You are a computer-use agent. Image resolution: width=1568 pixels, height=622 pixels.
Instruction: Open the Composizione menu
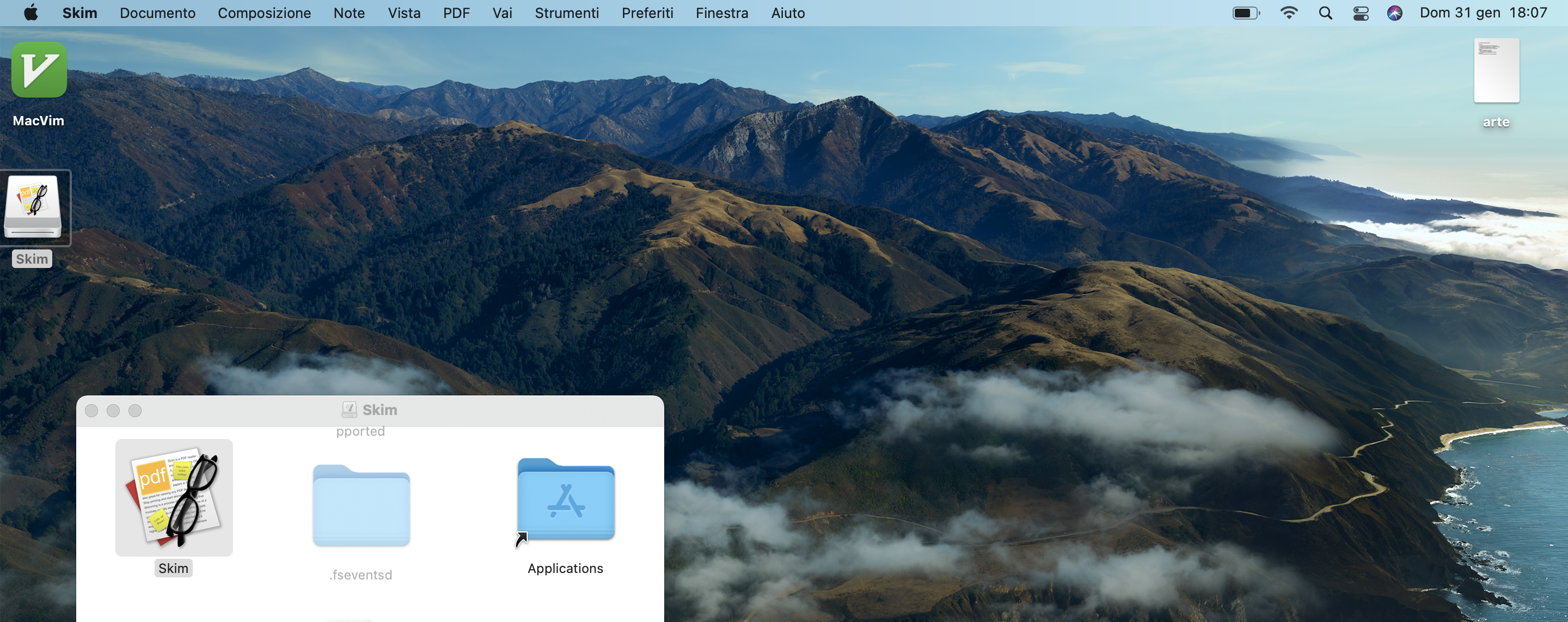[x=264, y=13]
